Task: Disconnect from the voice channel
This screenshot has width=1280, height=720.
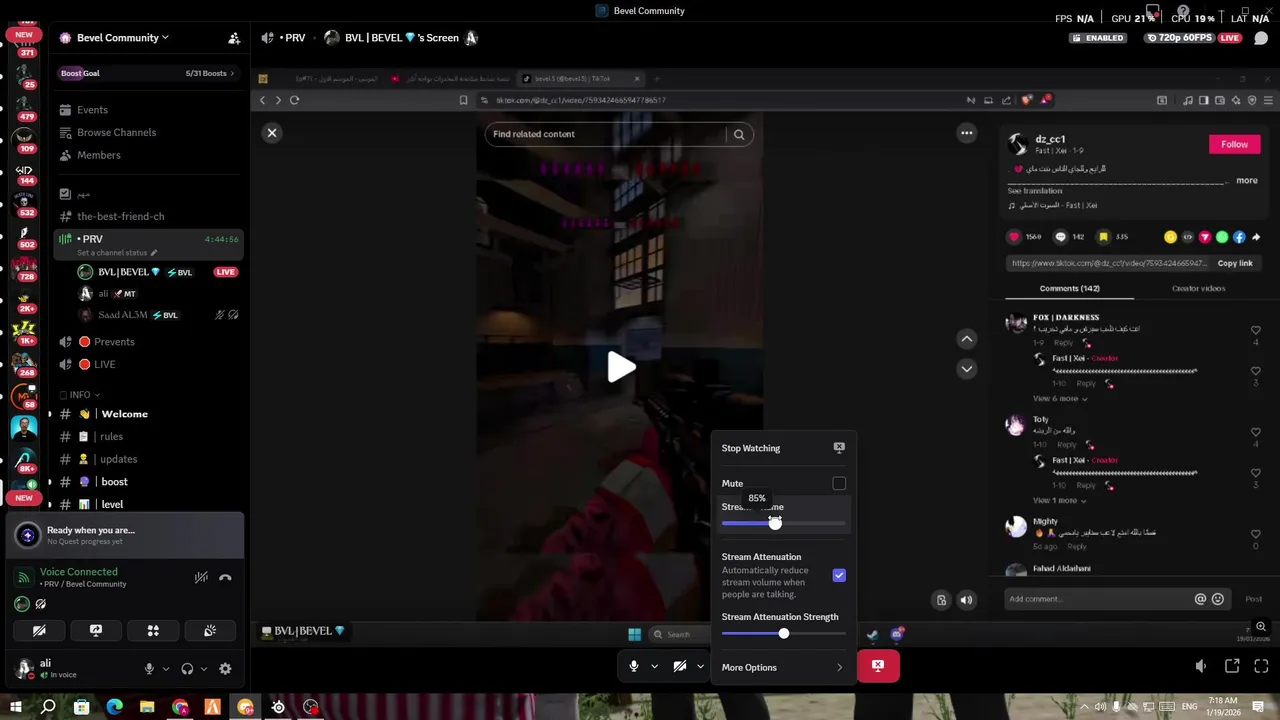Action: pyautogui.click(x=225, y=577)
